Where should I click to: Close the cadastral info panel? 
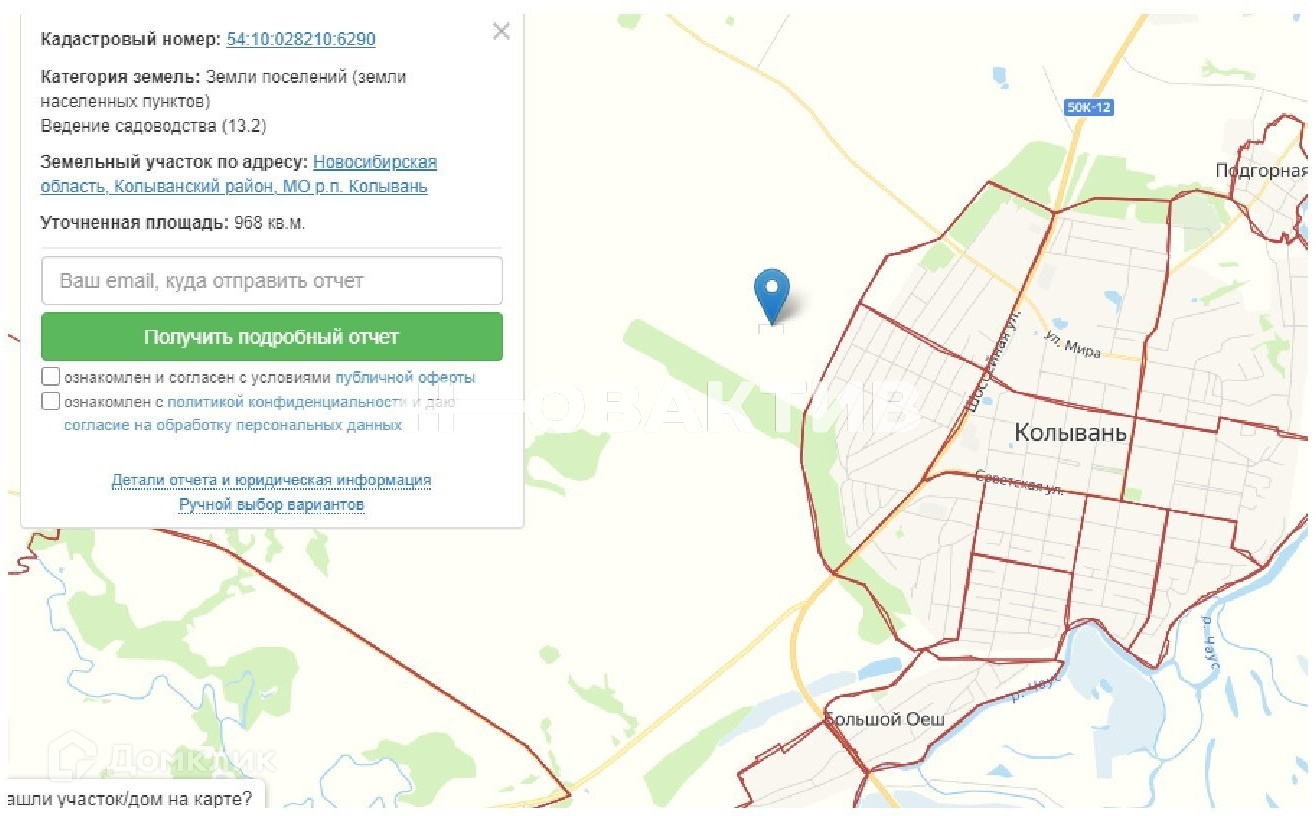pos(501,32)
